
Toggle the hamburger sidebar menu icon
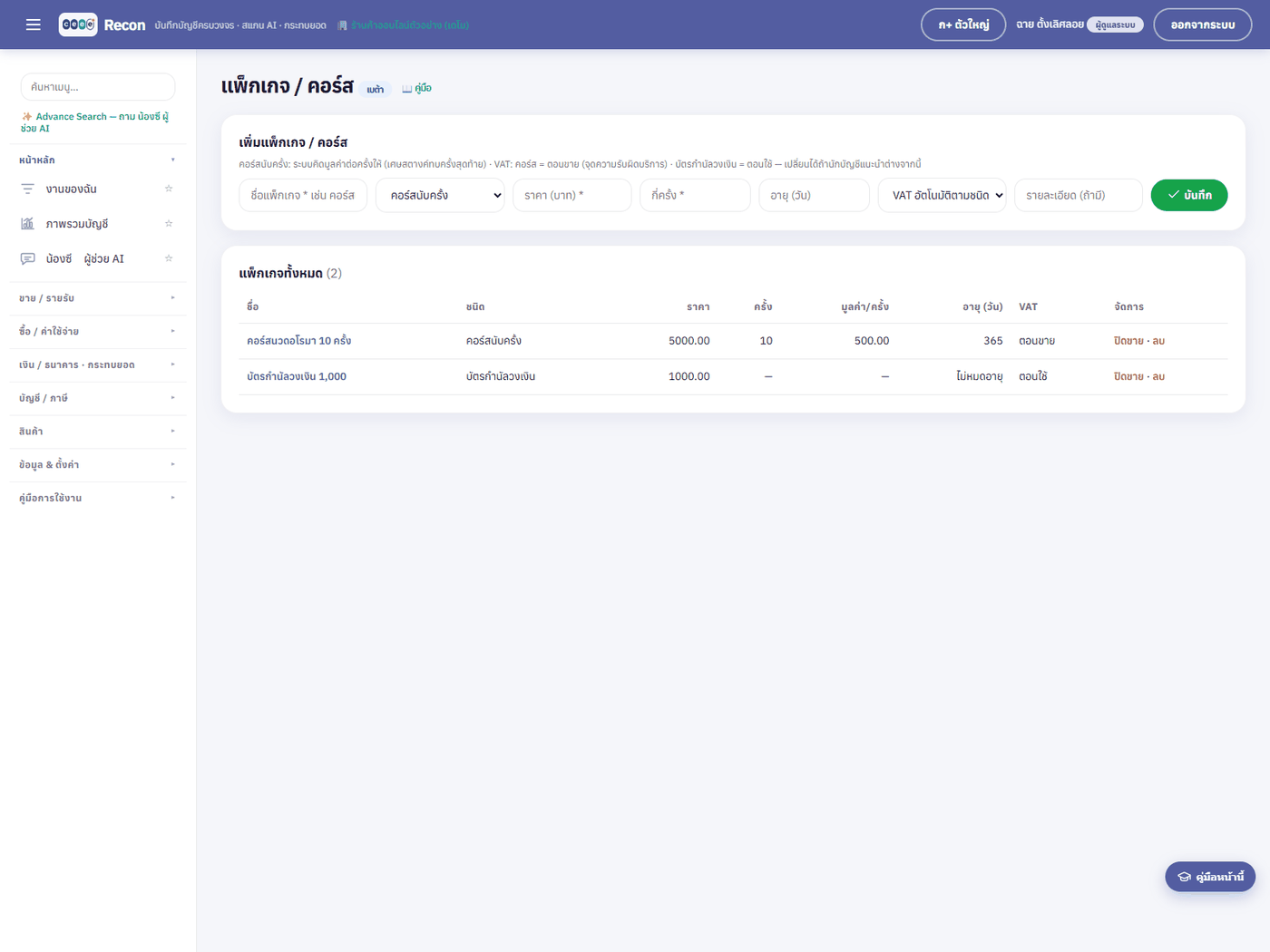coord(34,24)
